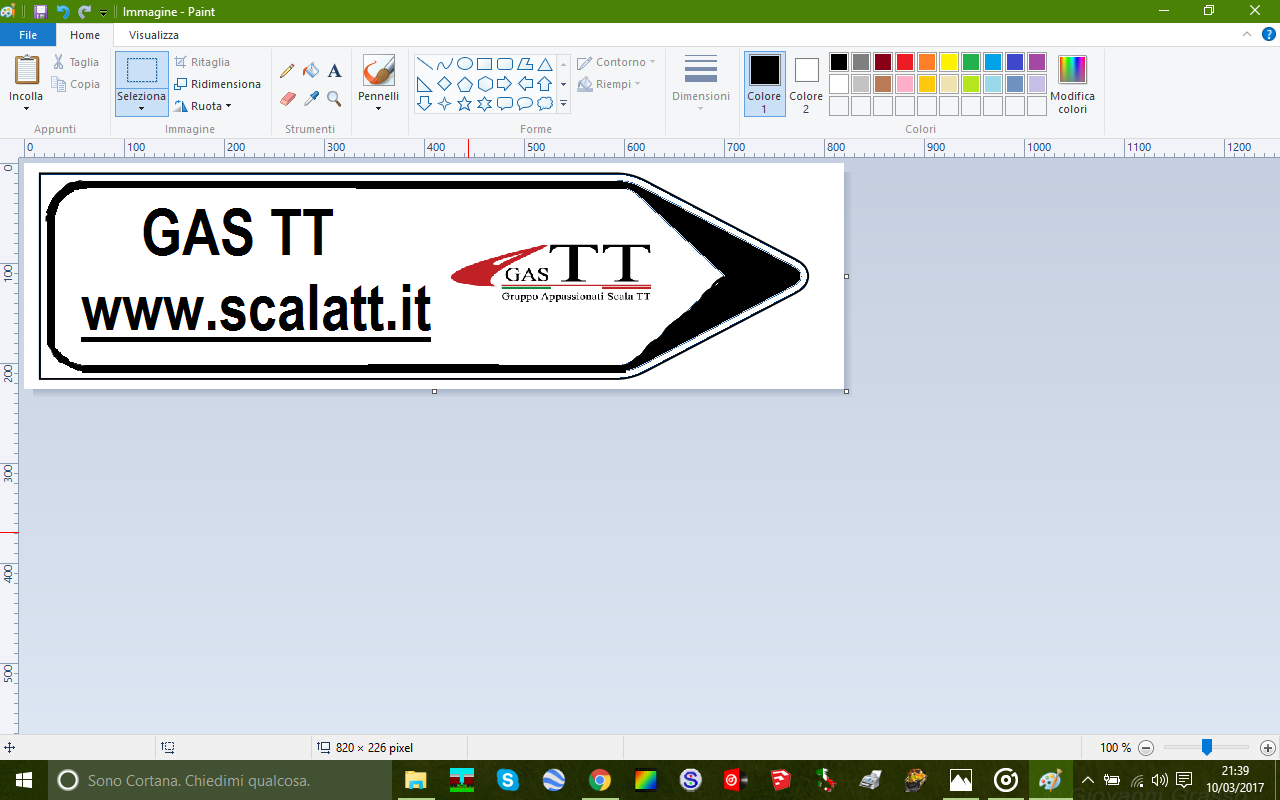Expand the Pennelli brushes dropdown arrow

378,108
